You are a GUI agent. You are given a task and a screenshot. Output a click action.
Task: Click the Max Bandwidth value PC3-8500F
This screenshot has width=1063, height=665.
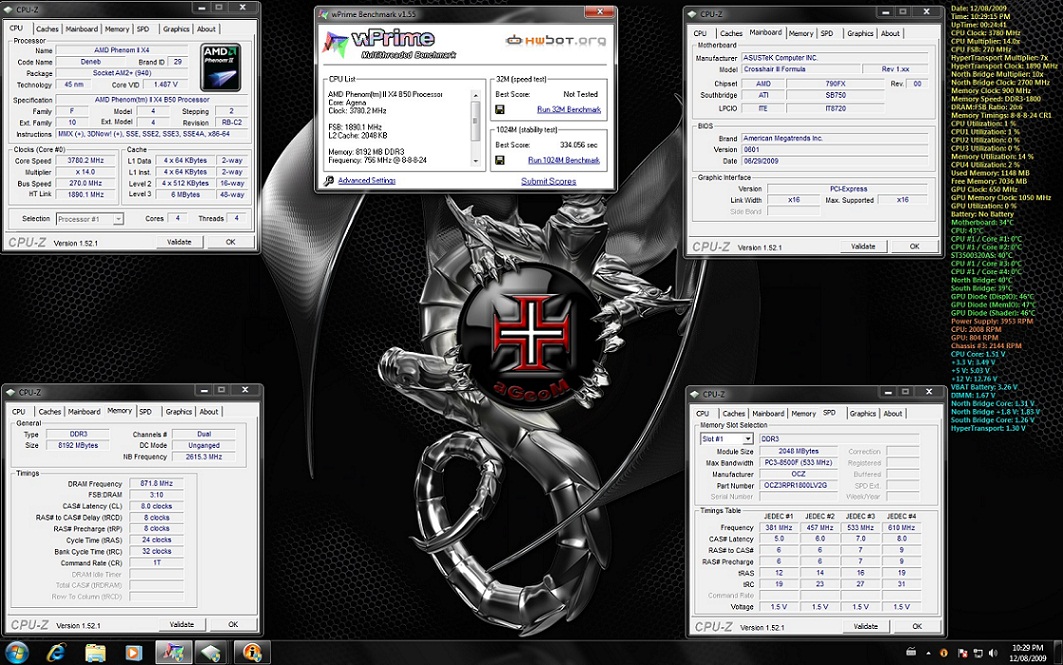tap(799, 462)
